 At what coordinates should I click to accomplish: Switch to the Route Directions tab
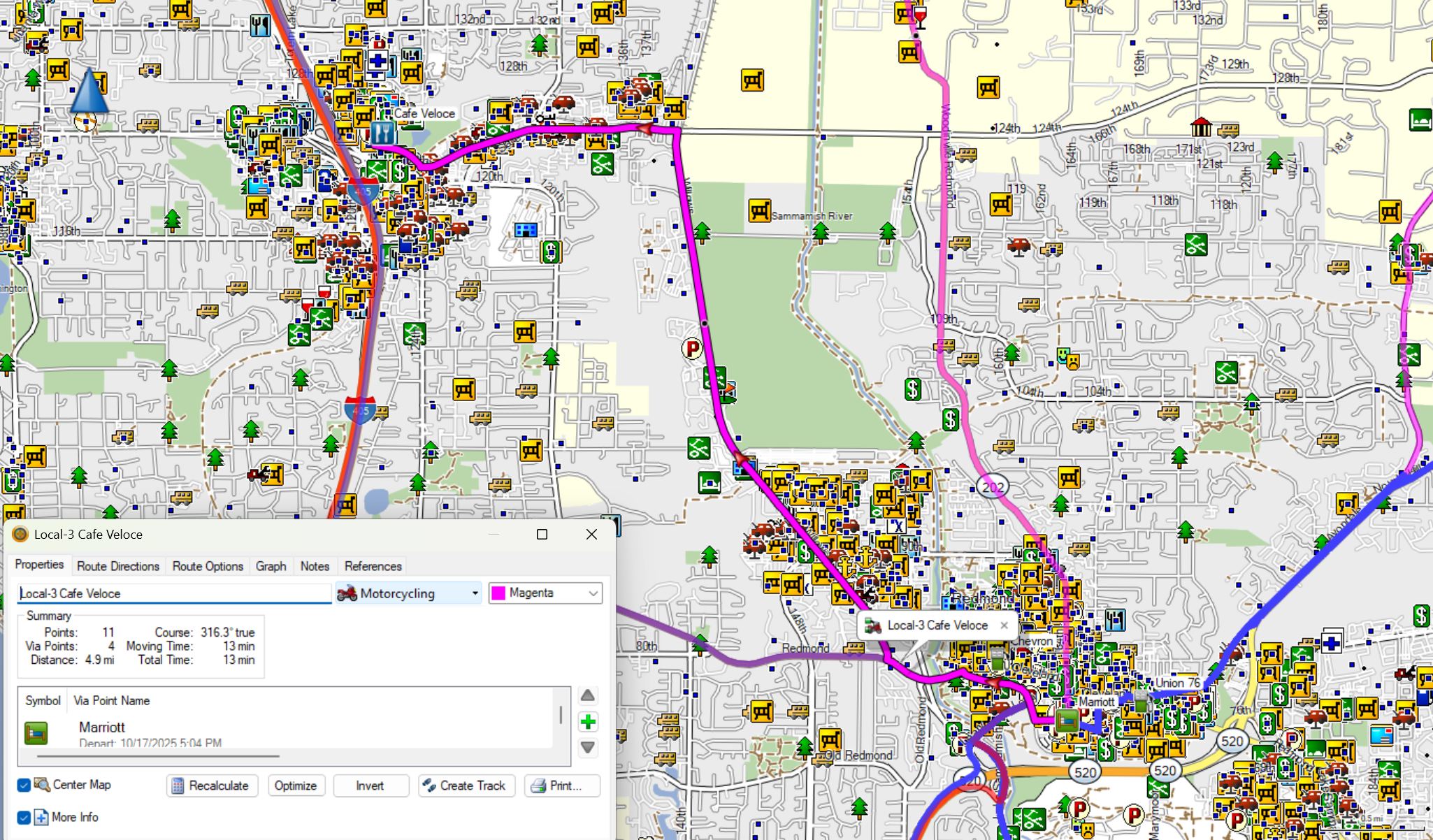(118, 566)
